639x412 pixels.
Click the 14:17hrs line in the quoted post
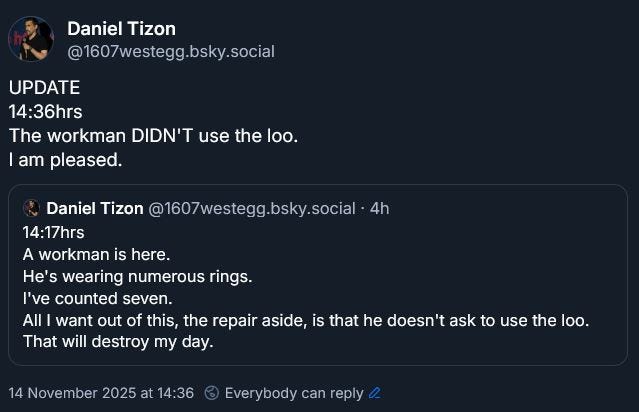[x=53, y=231]
